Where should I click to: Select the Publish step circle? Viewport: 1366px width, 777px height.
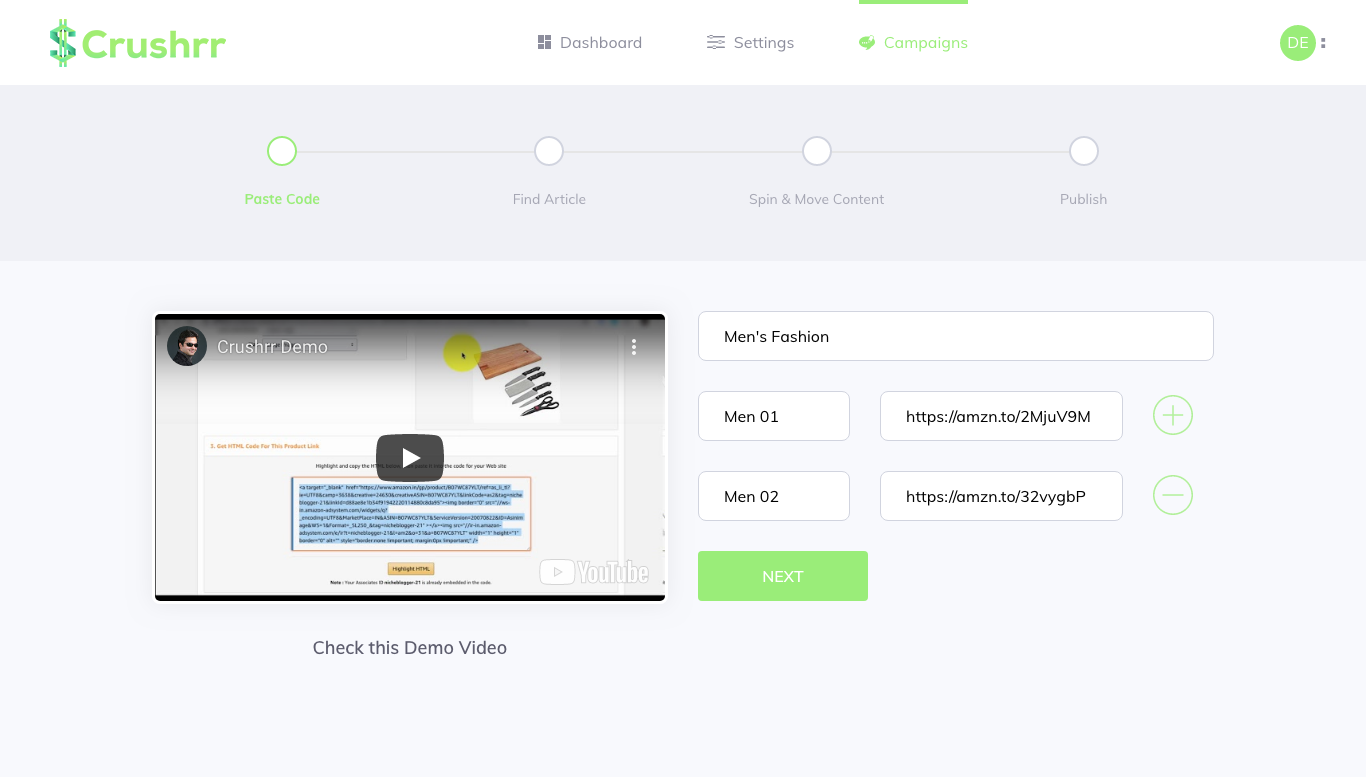(x=1084, y=151)
